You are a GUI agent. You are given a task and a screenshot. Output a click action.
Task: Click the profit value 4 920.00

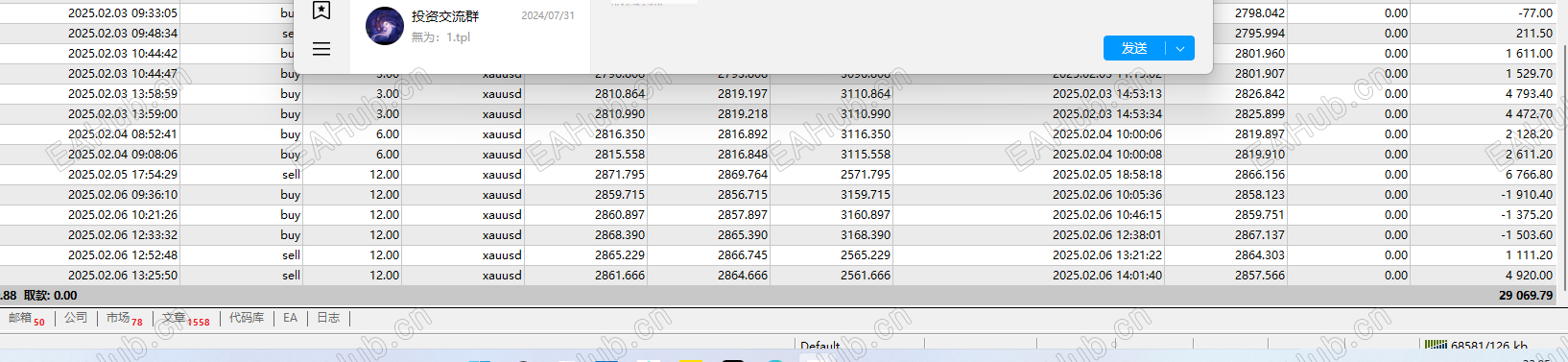click(x=1529, y=275)
